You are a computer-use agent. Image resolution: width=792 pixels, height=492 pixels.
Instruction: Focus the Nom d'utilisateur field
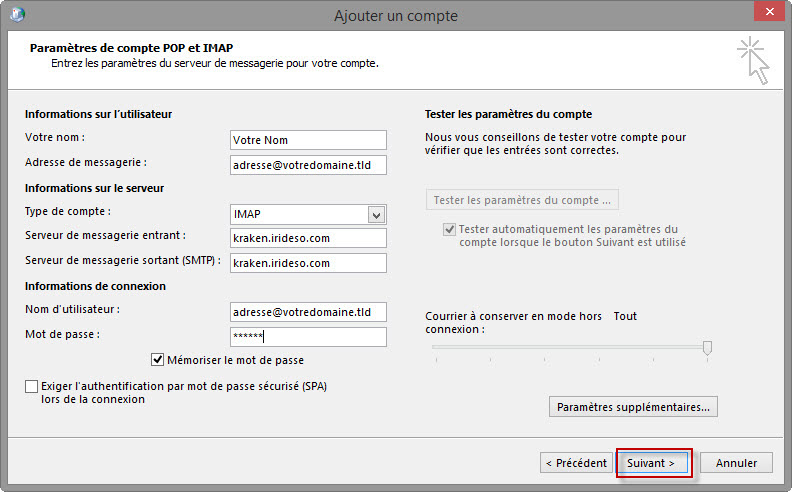coord(307,312)
